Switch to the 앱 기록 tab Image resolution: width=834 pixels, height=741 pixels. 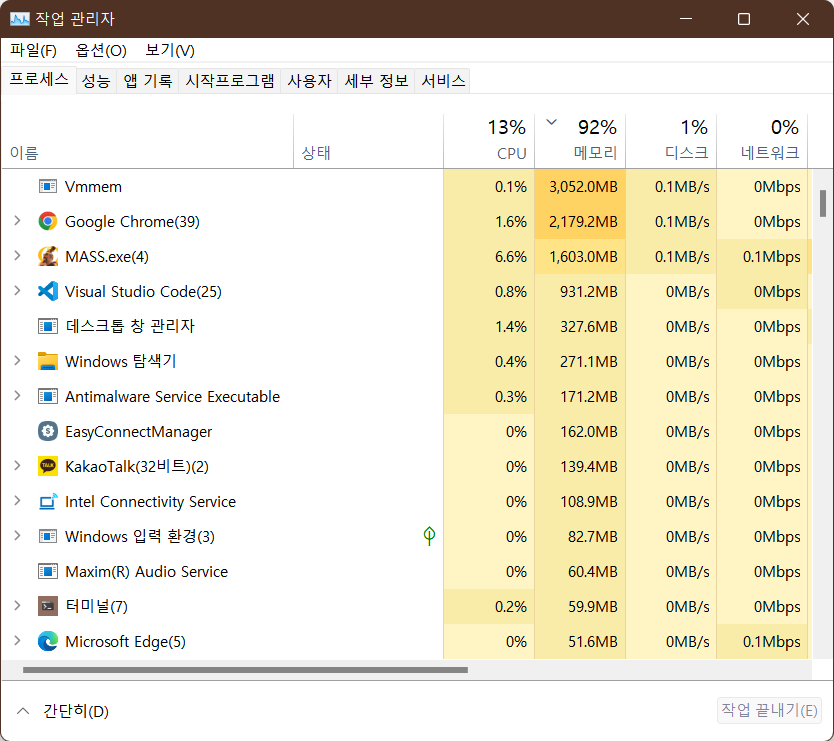point(148,81)
